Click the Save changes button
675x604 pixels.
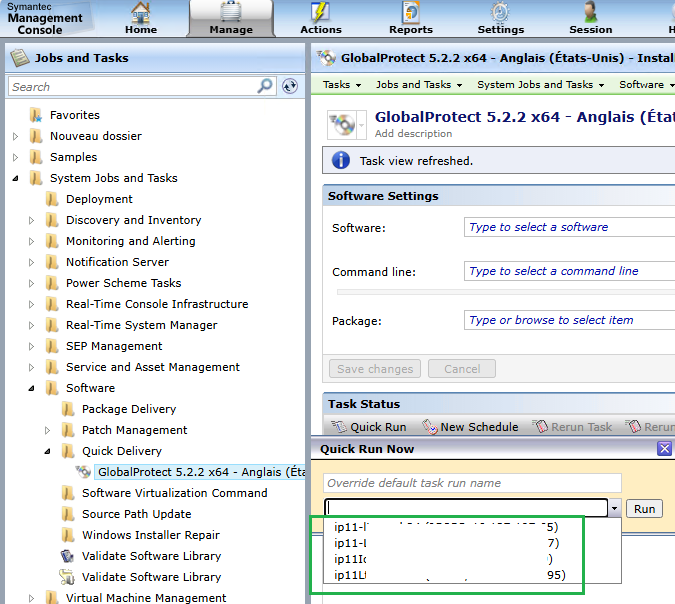click(375, 369)
